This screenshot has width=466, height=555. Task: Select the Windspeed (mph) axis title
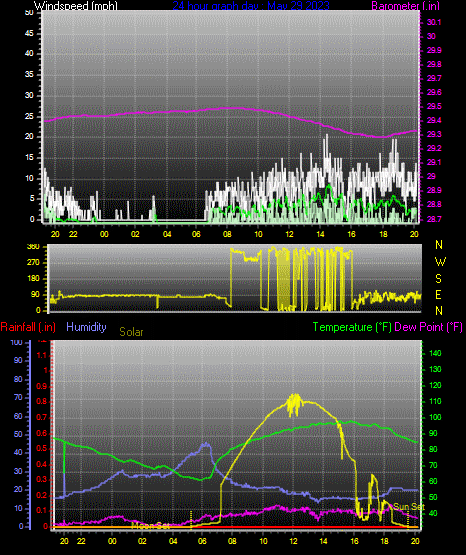click(x=75, y=6)
